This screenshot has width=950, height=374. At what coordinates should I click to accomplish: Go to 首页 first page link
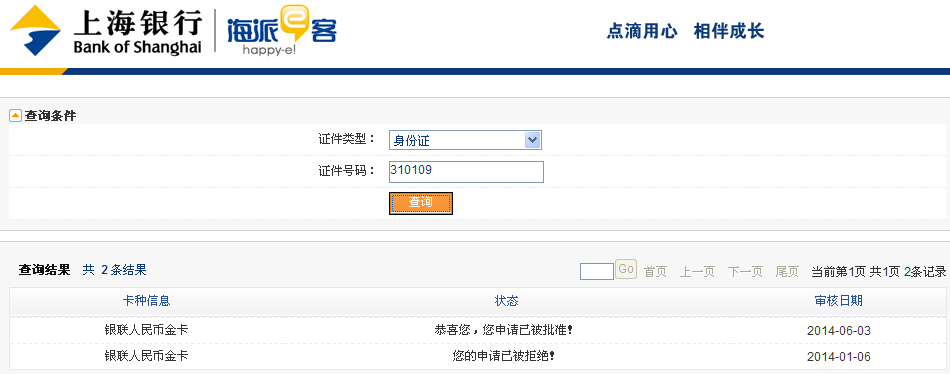coord(655,272)
